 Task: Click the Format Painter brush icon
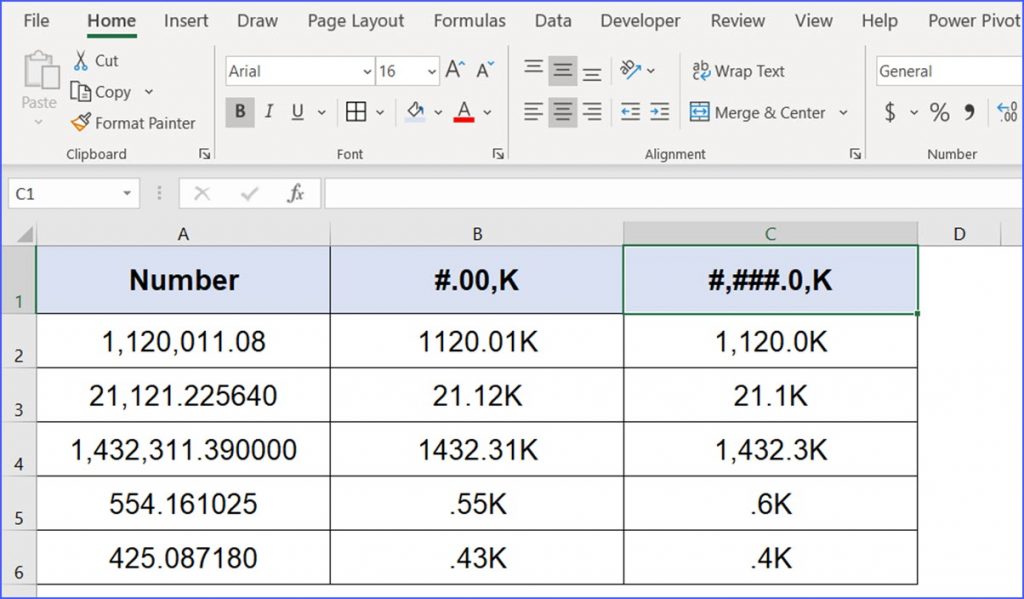click(81, 123)
